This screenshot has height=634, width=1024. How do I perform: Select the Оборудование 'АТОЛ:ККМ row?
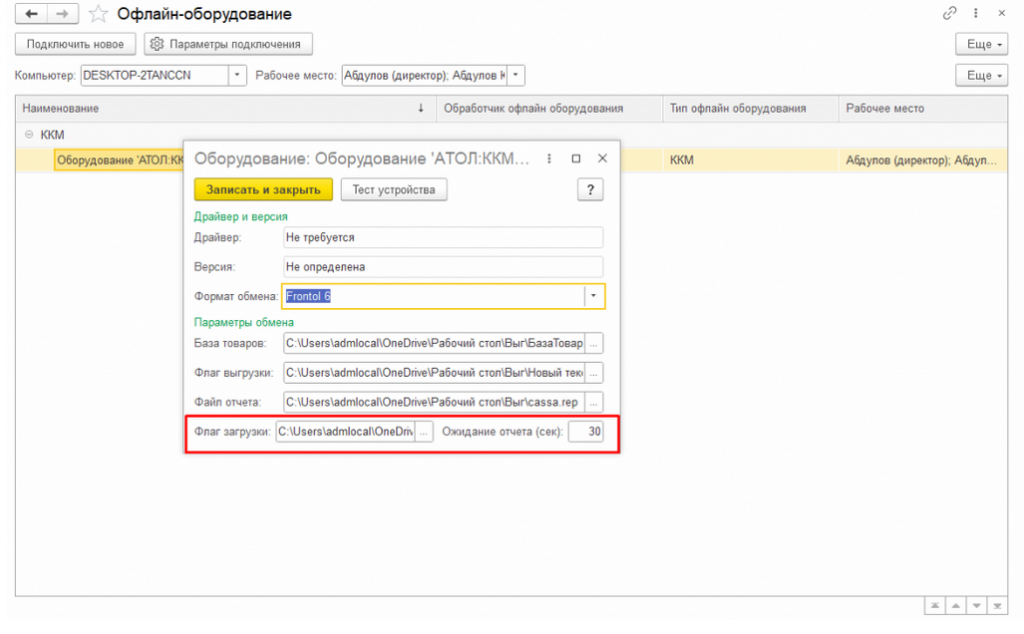point(120,161)
